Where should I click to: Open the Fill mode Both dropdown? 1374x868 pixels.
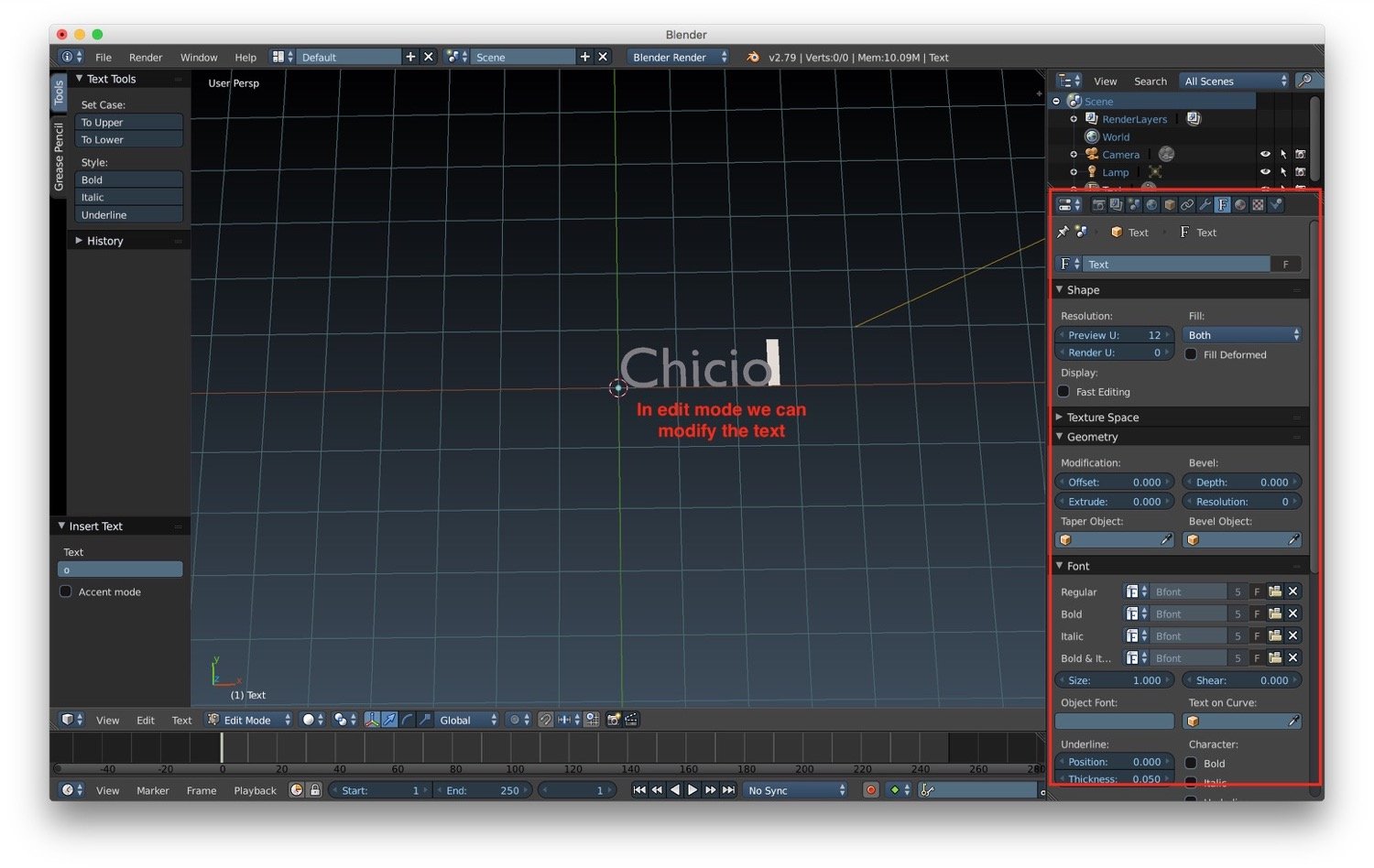point(1241,335)
